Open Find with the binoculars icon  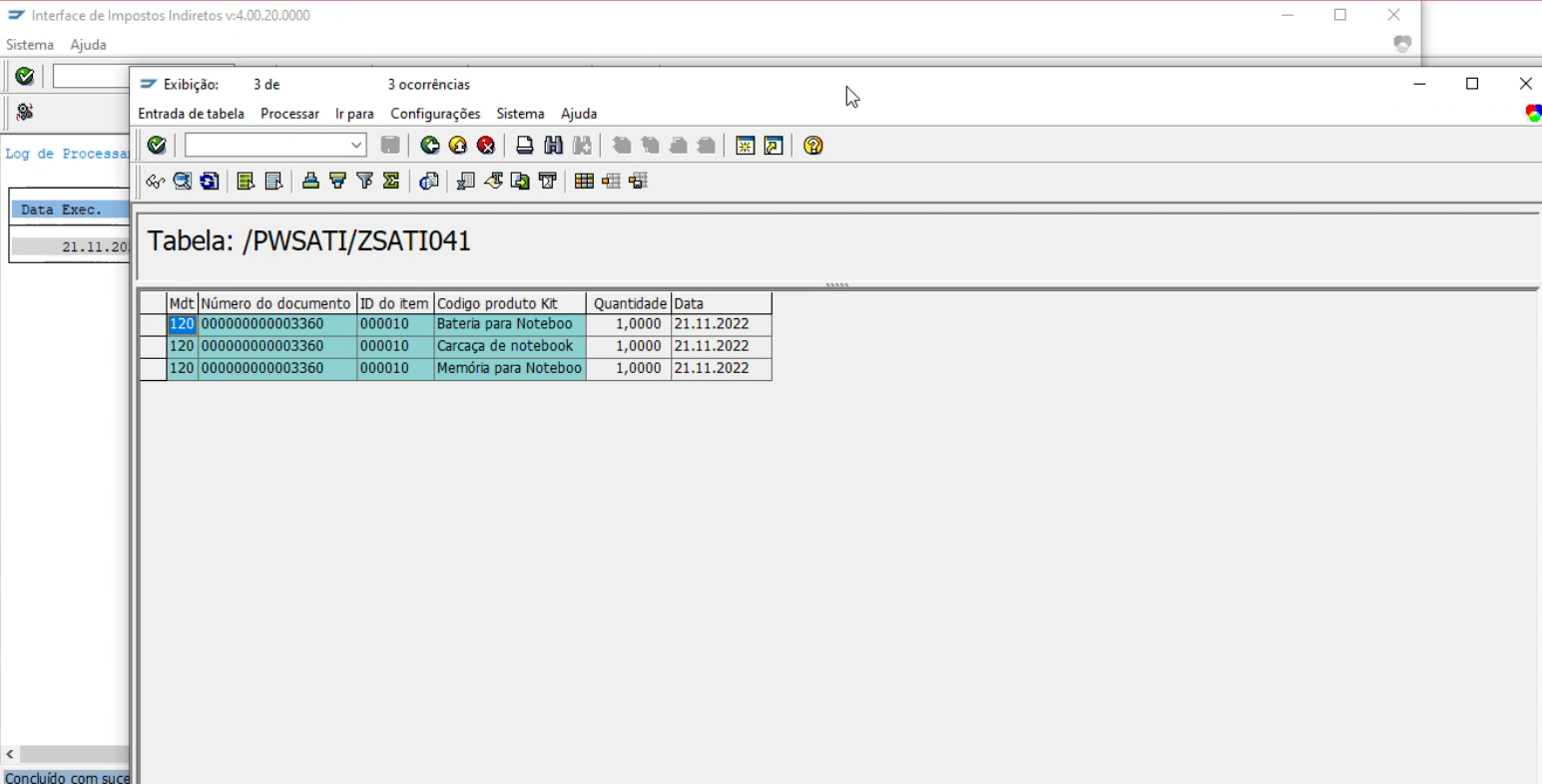click(553, 146)
